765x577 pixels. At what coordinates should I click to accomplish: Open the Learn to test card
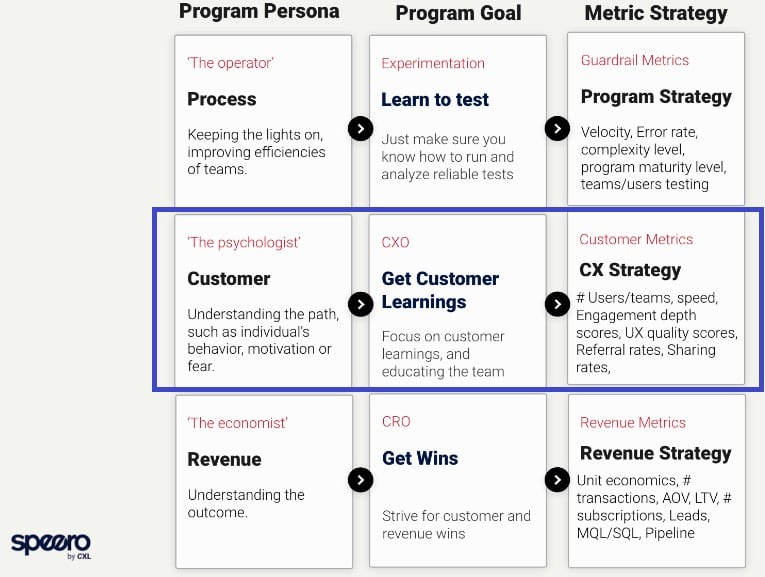[x=458, y=120]
